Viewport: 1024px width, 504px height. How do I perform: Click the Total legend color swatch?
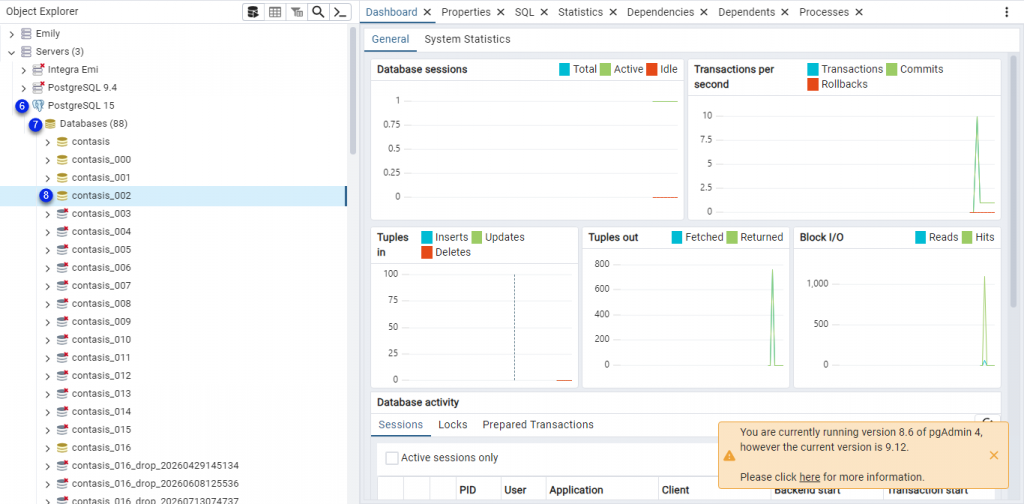pyautogui.click(x=565, y=69)
